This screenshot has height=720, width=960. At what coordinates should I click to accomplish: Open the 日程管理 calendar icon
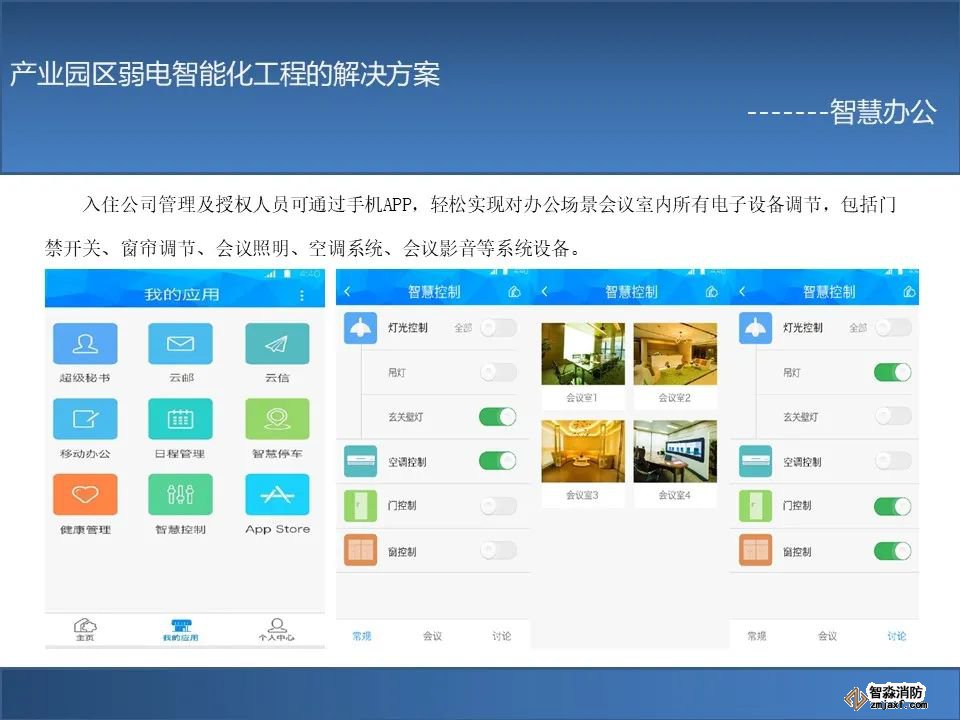(x=180, y=419)
